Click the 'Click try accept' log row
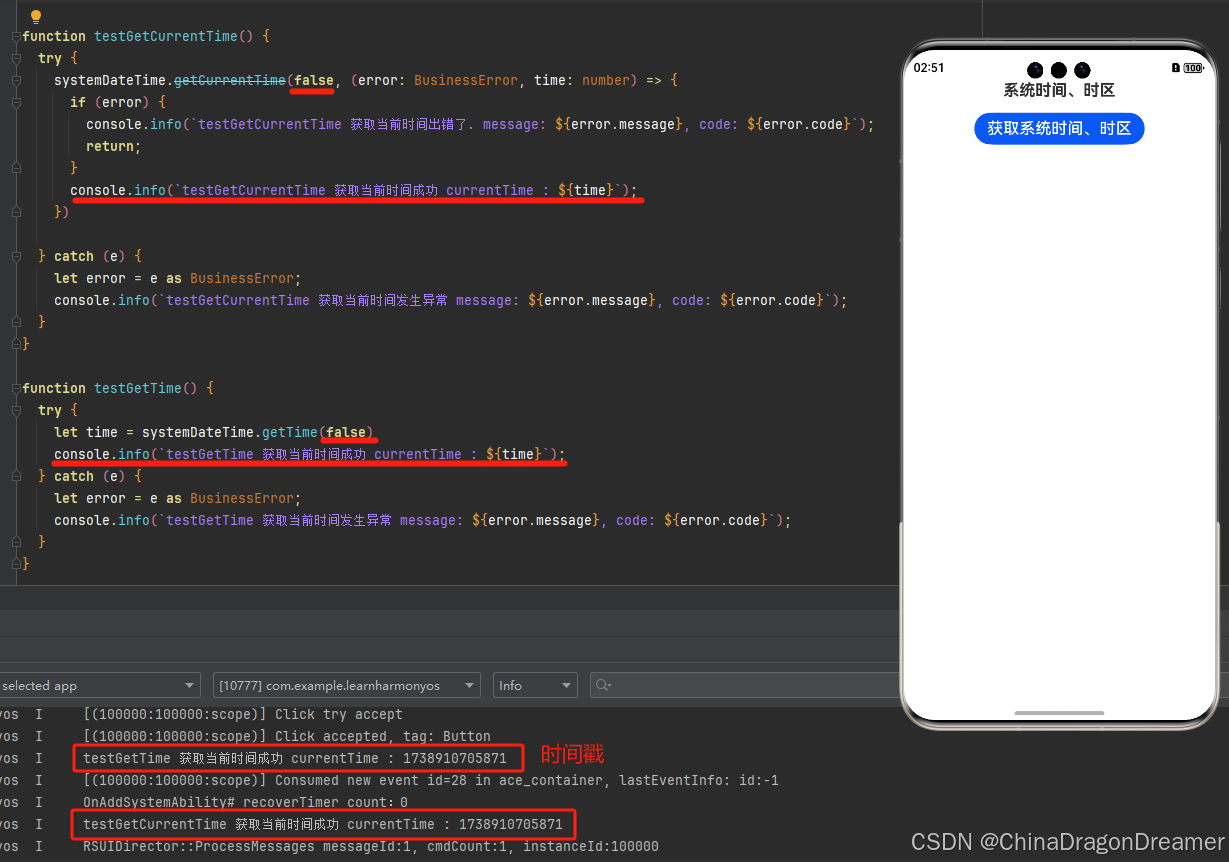The width and height of the screenshot is (1229, 862). [x=243, y=714]
